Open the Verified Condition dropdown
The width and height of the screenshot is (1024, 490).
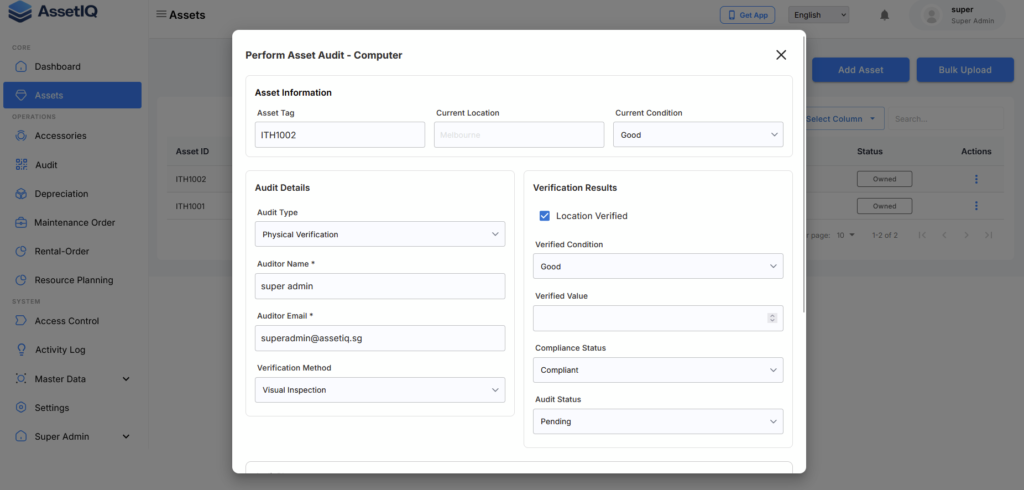(658, 266)
